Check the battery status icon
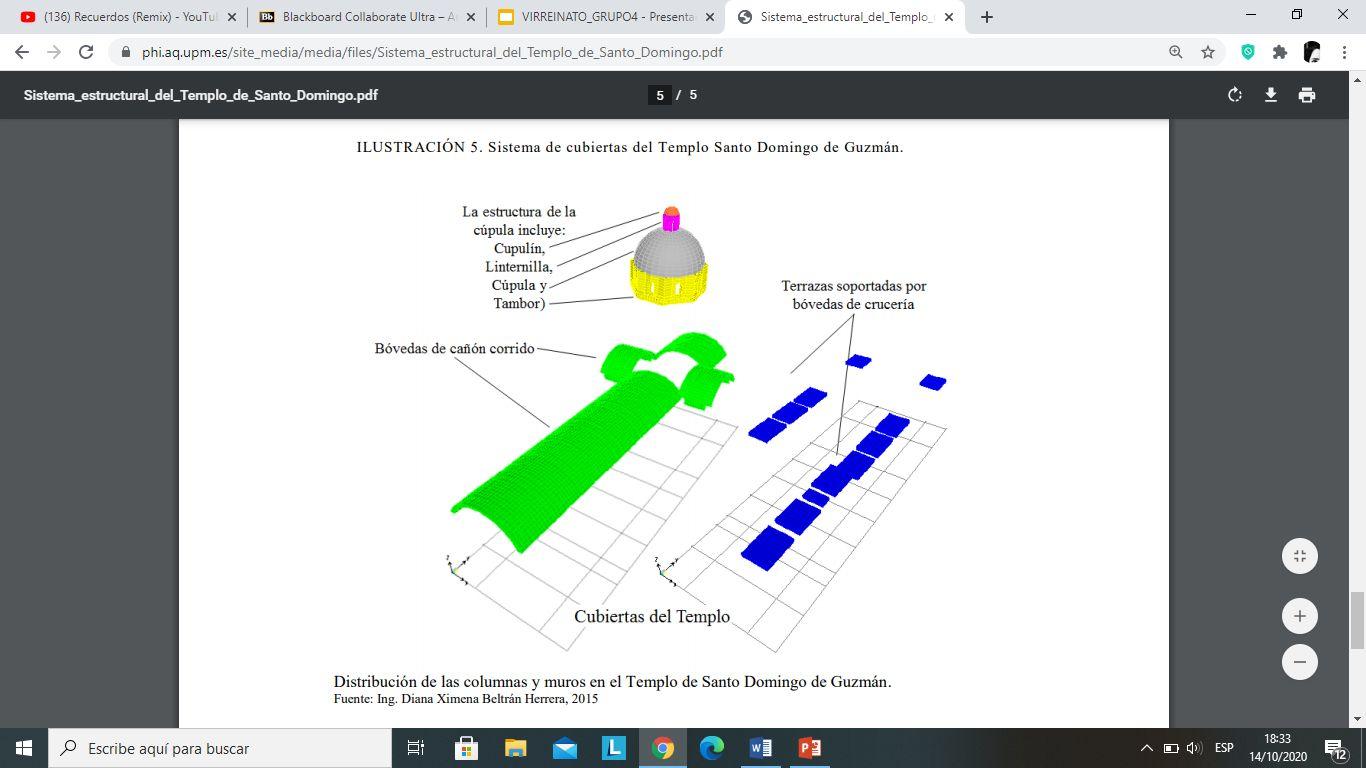Image resolution: width=1366 pixels, height=768 pixels. (1171, 748)
